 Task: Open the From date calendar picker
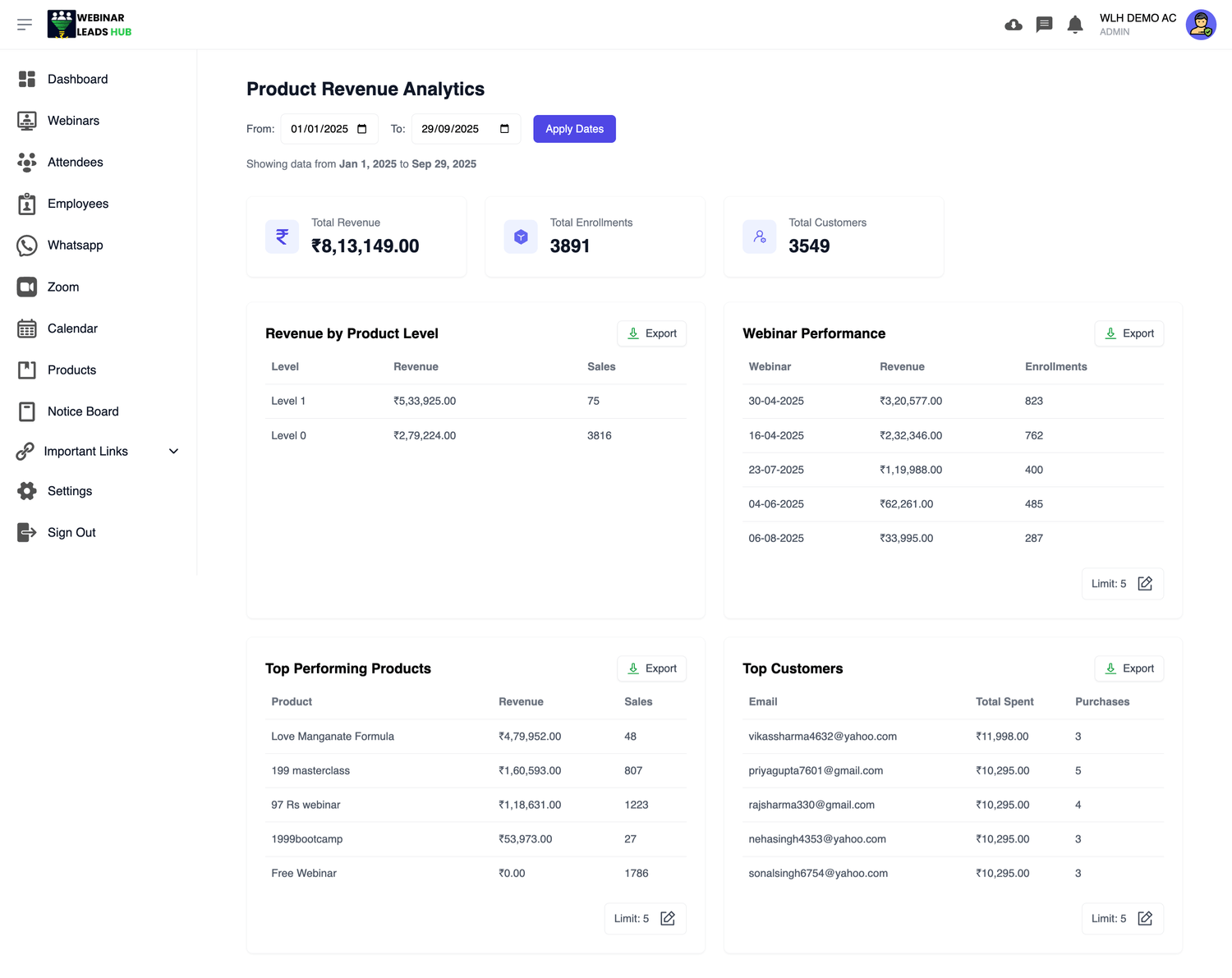[x=362, y=129]
